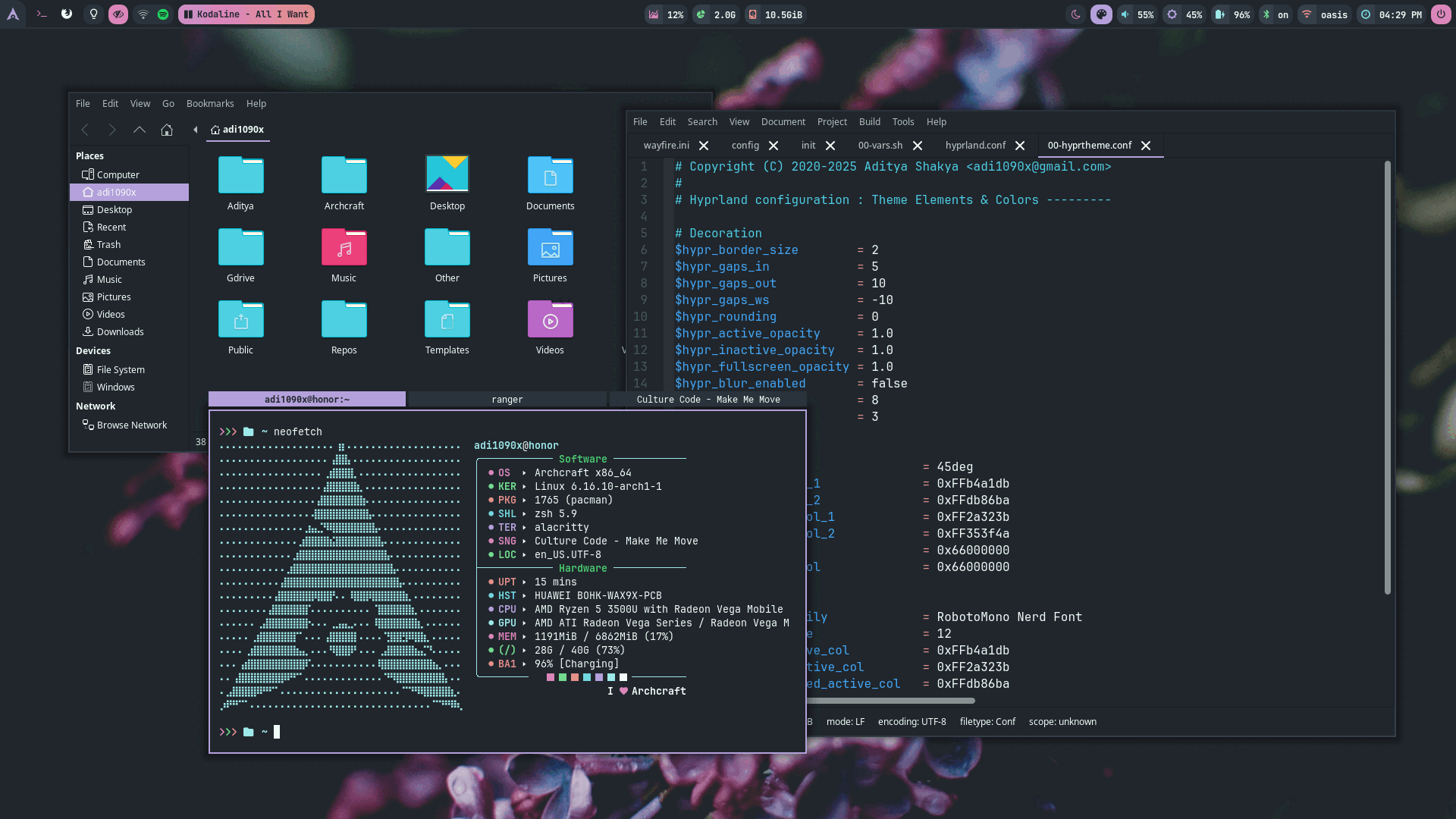Image resolution: width=1456 pixels, height=819 pixels.
Task: Go to home folder in file manager toolbar
Action: coord(167,130)
